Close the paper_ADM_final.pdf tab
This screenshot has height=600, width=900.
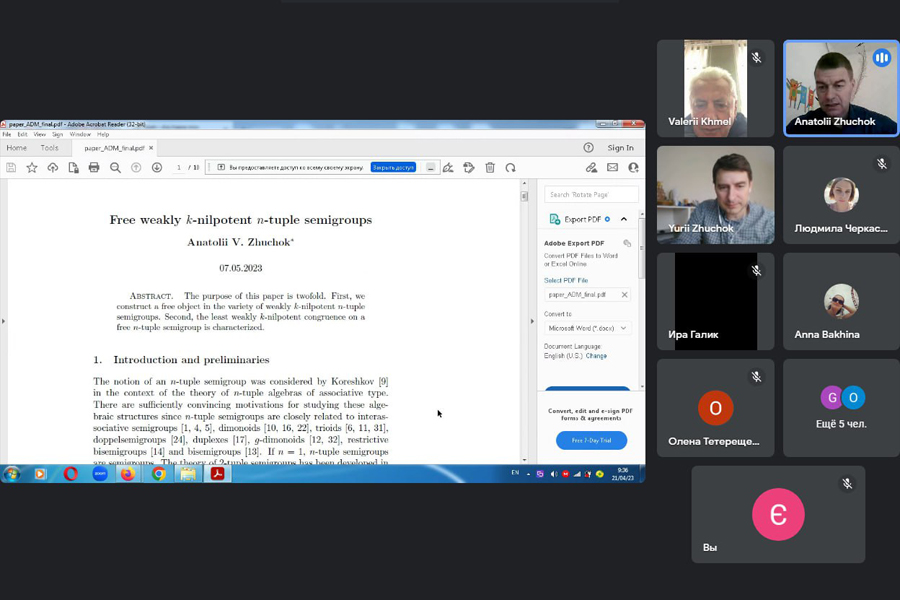pos(151,148)
